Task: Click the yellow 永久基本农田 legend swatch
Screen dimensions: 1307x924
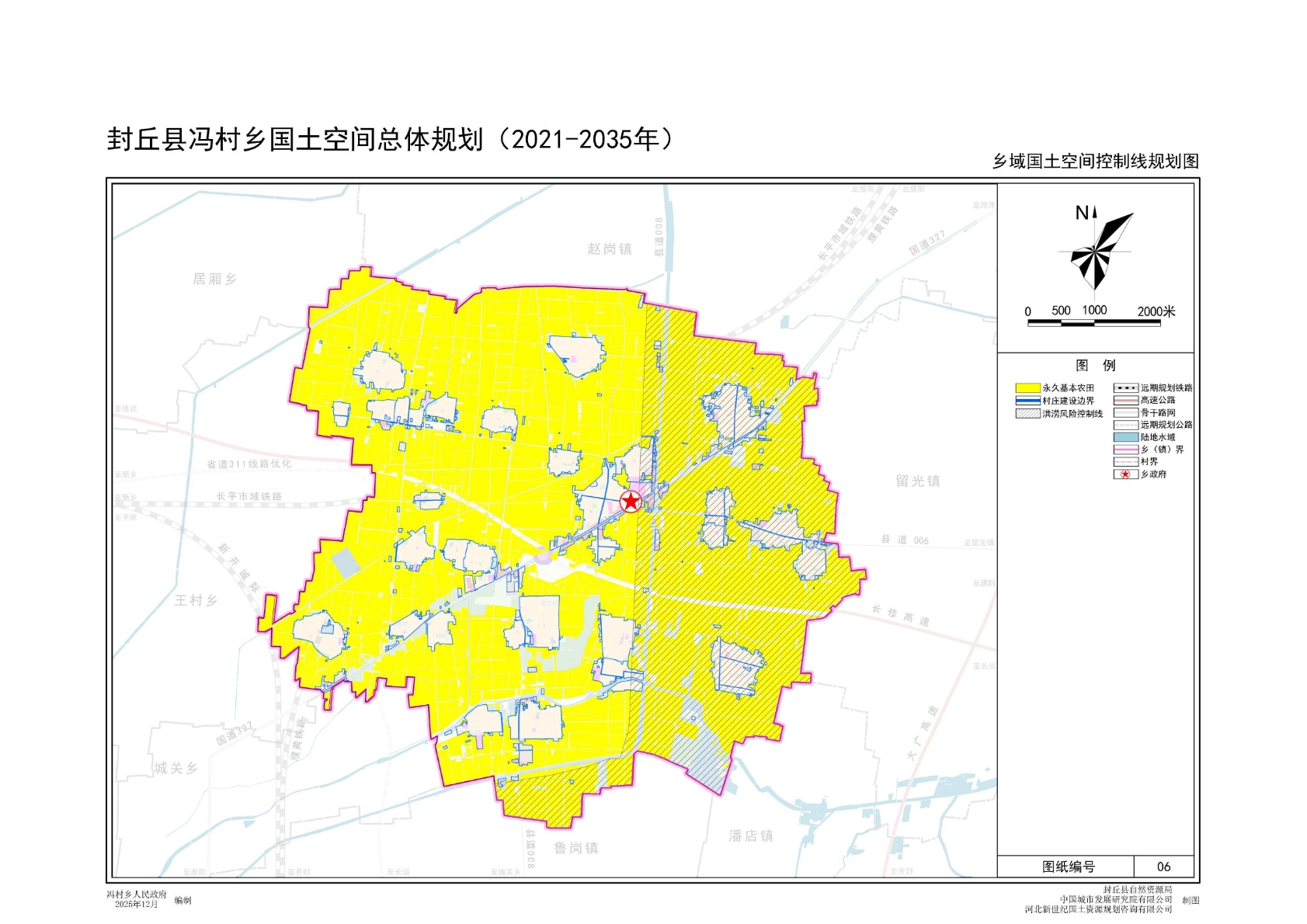Action: (1027, 387)
